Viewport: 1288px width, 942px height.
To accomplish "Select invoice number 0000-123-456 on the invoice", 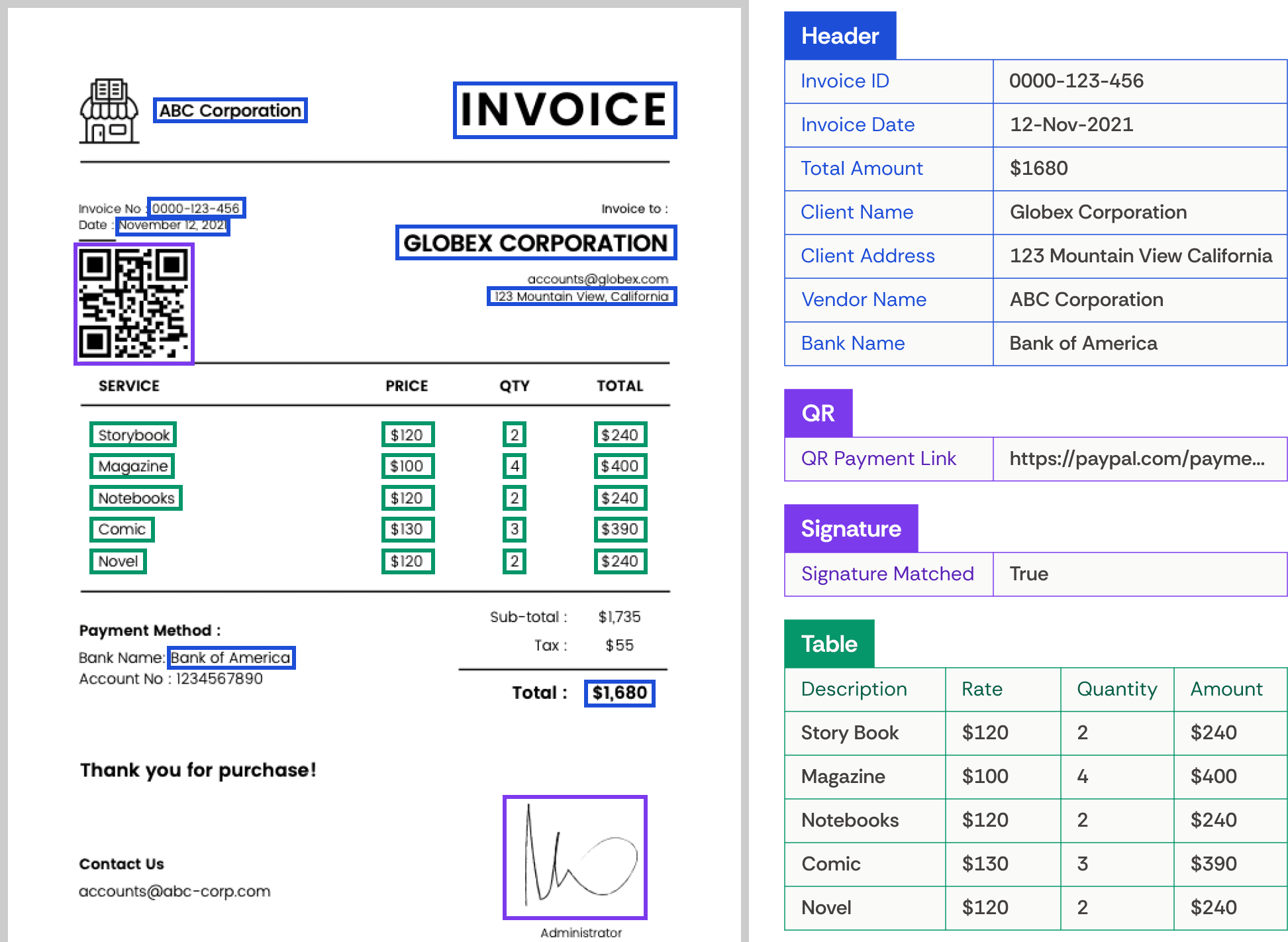I will 196,208.
